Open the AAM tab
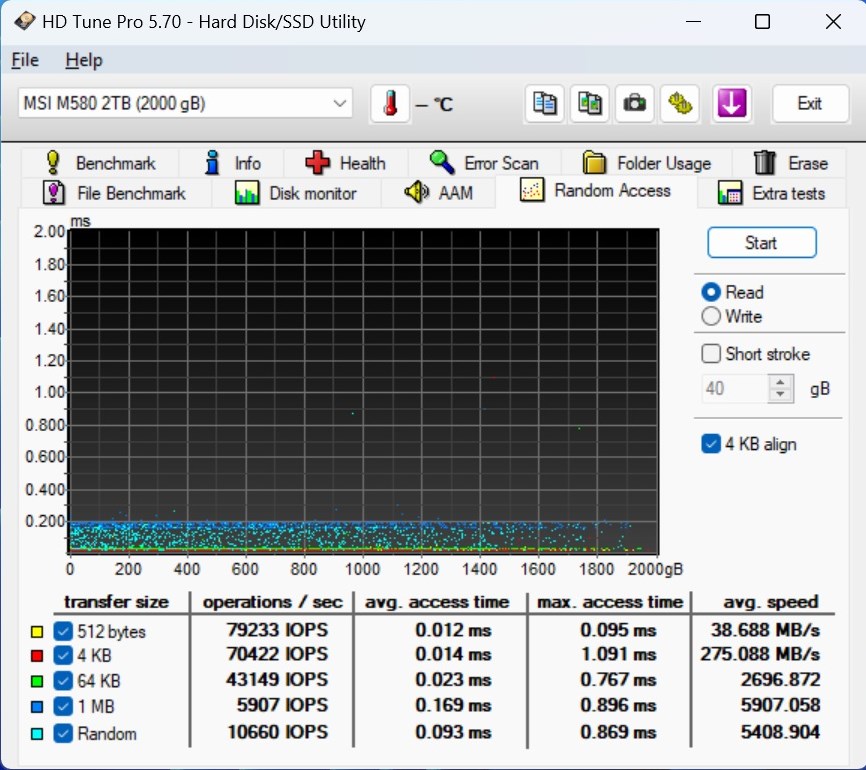Viewport: 866px width, 770px height. pyautogui.click(x=439, y=193)
